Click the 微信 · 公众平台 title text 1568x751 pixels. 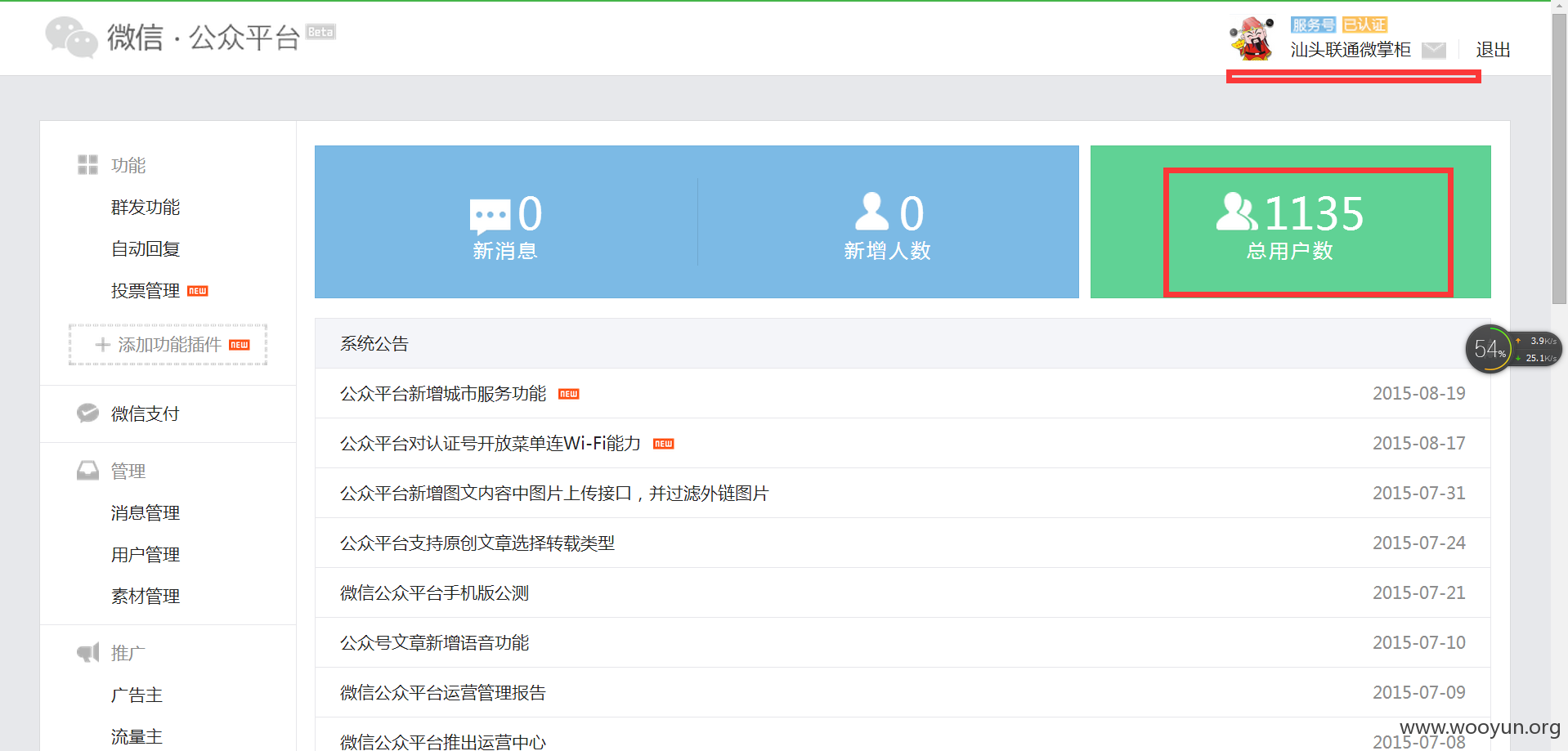coord(204,38)
